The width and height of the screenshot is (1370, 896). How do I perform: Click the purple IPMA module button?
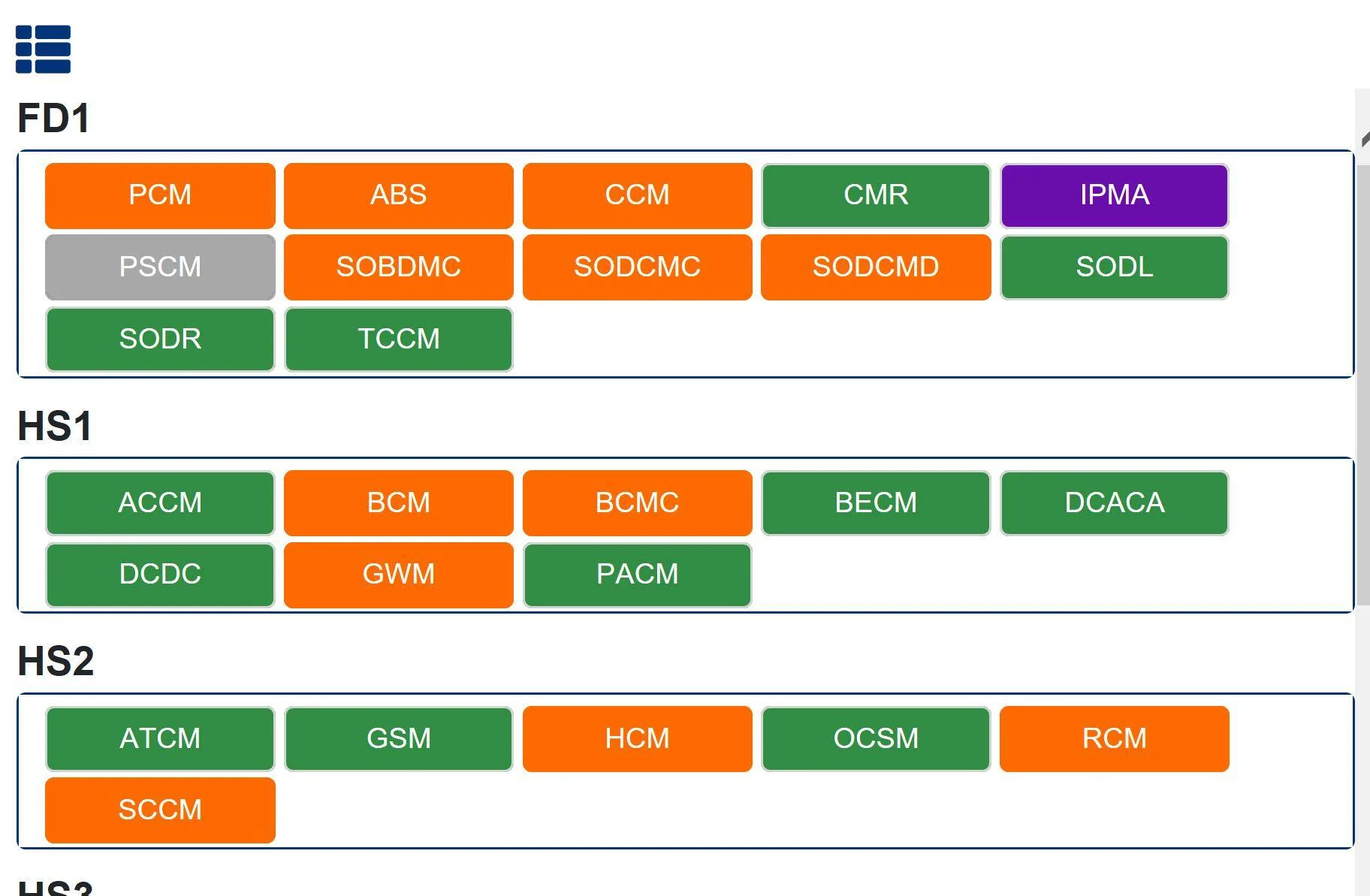tap(1114, 195)
